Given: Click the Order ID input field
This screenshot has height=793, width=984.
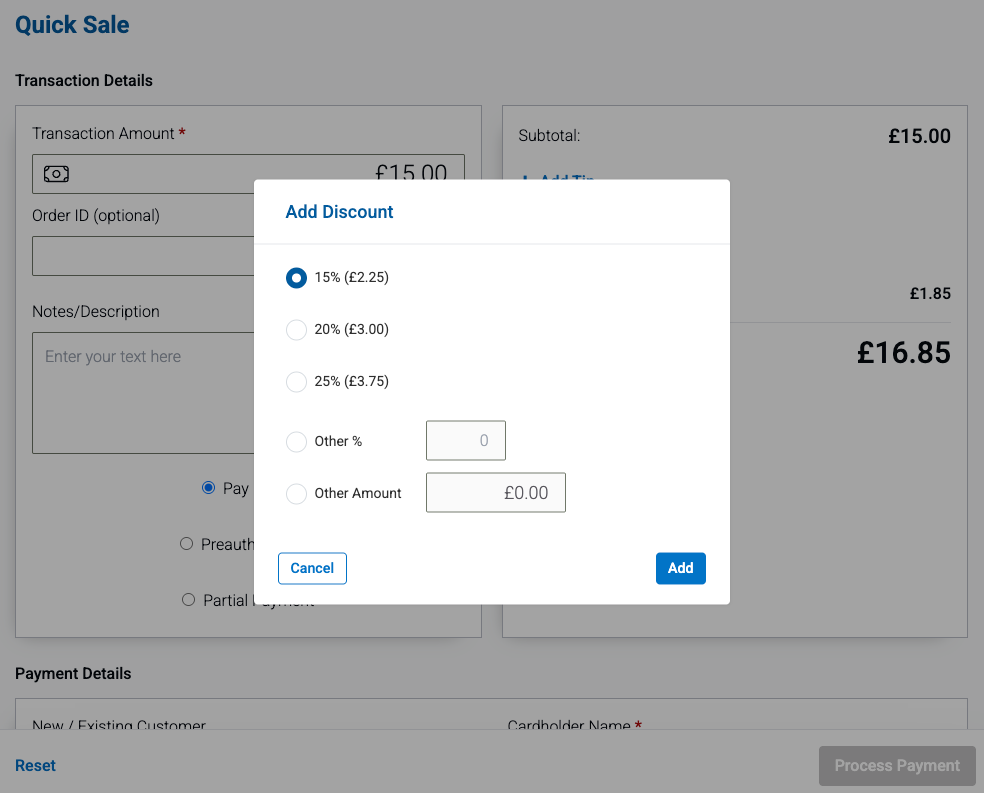Looking at the screenshot, I should 142,256.
